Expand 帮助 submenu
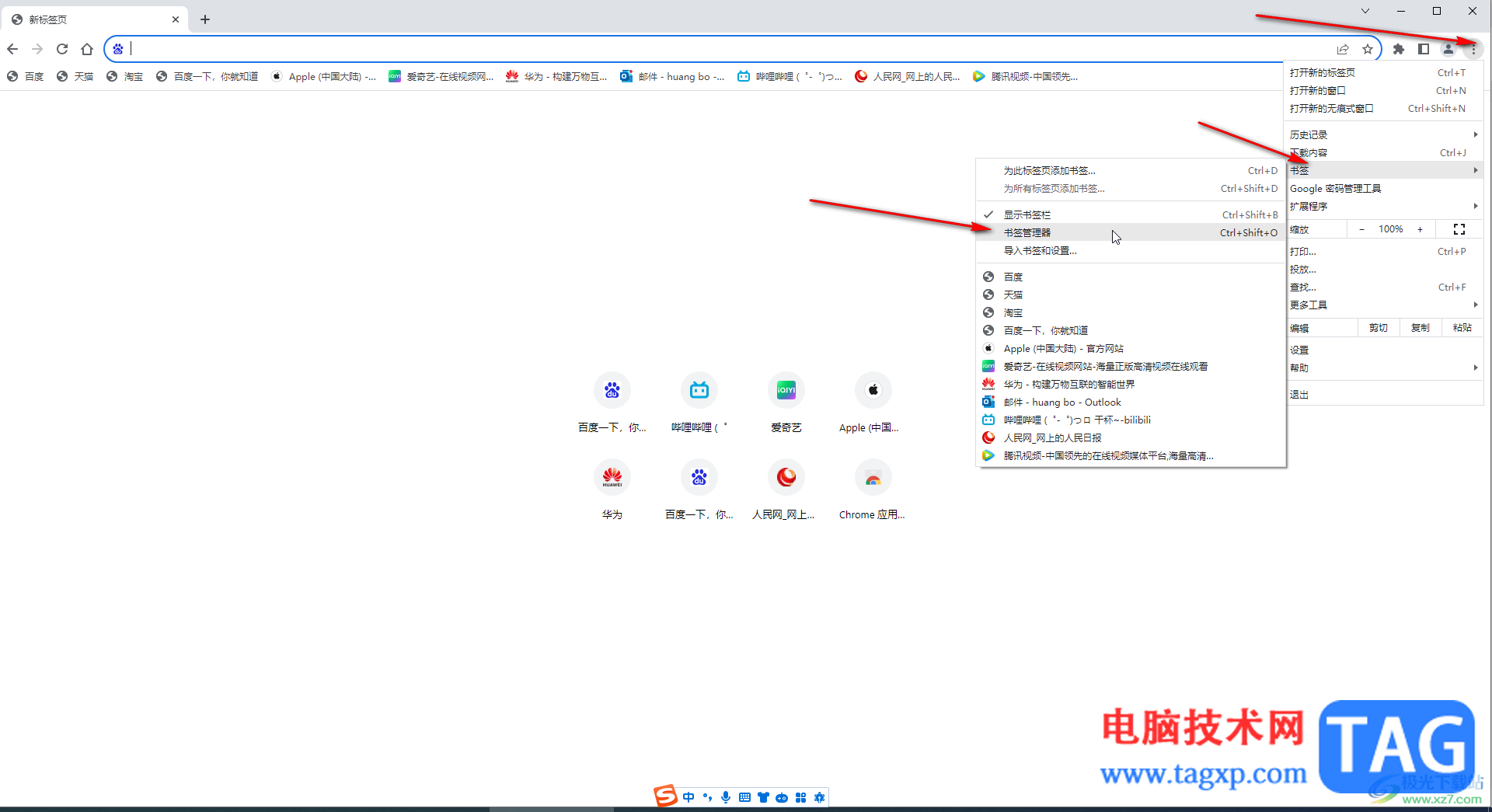Screen dimensions: 1492x812 click(1383, 368)
